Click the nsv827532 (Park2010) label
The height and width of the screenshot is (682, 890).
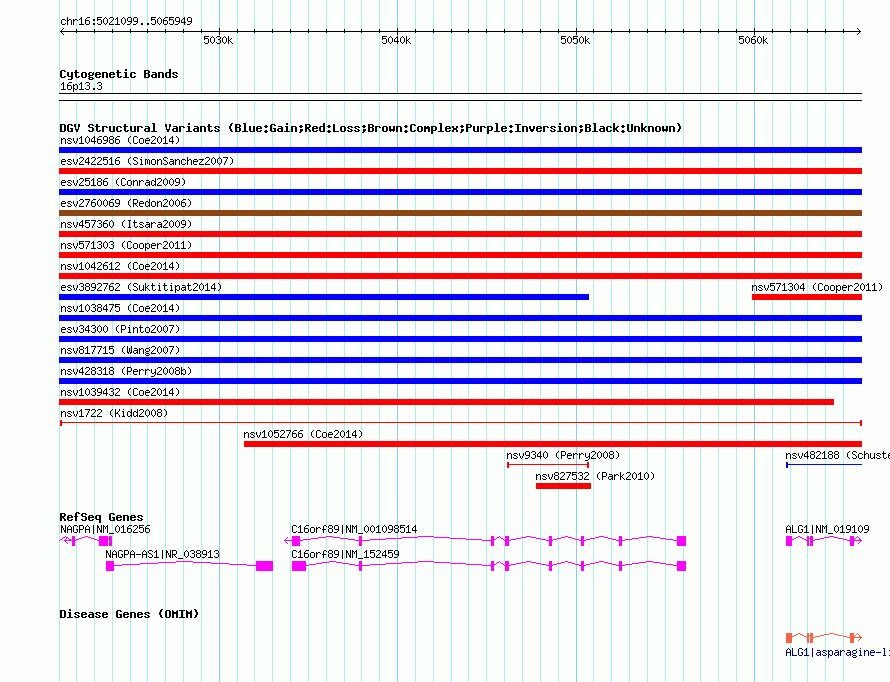[x=595, y=476]
